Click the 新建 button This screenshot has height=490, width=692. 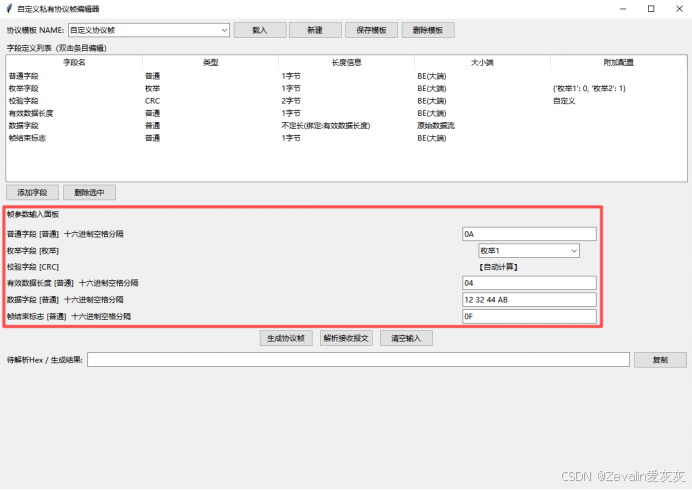click(x=315, y=30)
